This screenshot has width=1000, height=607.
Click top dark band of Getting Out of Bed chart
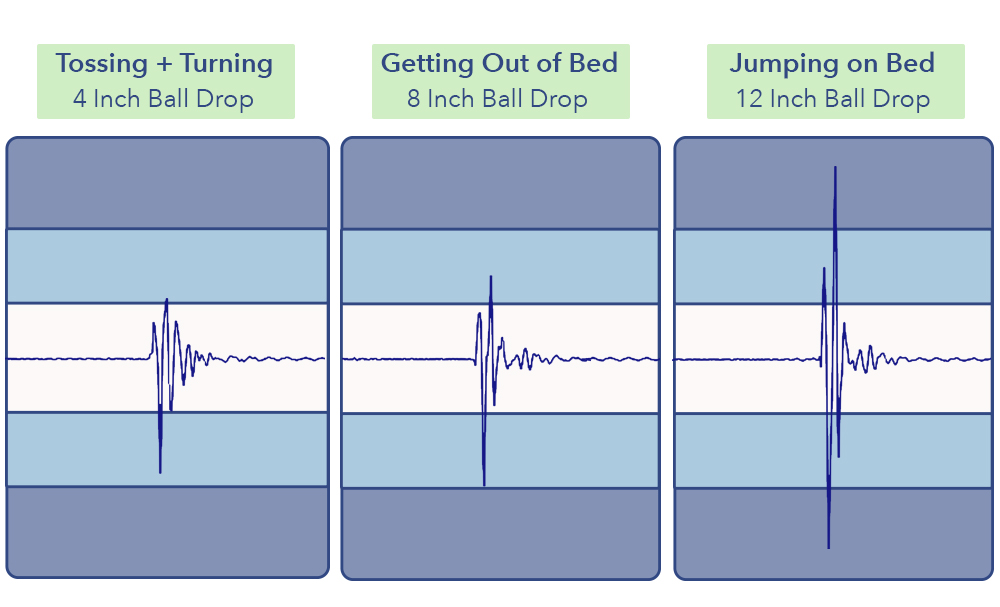tap(500, 184)
